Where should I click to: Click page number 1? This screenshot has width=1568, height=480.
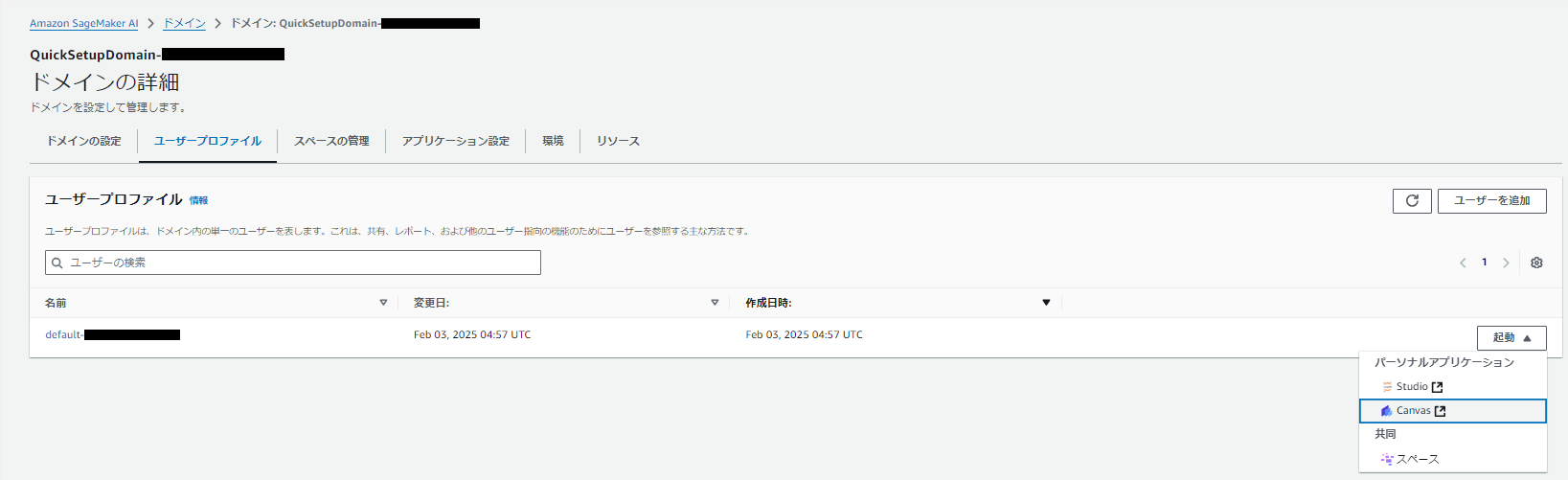pos(1485,263)
